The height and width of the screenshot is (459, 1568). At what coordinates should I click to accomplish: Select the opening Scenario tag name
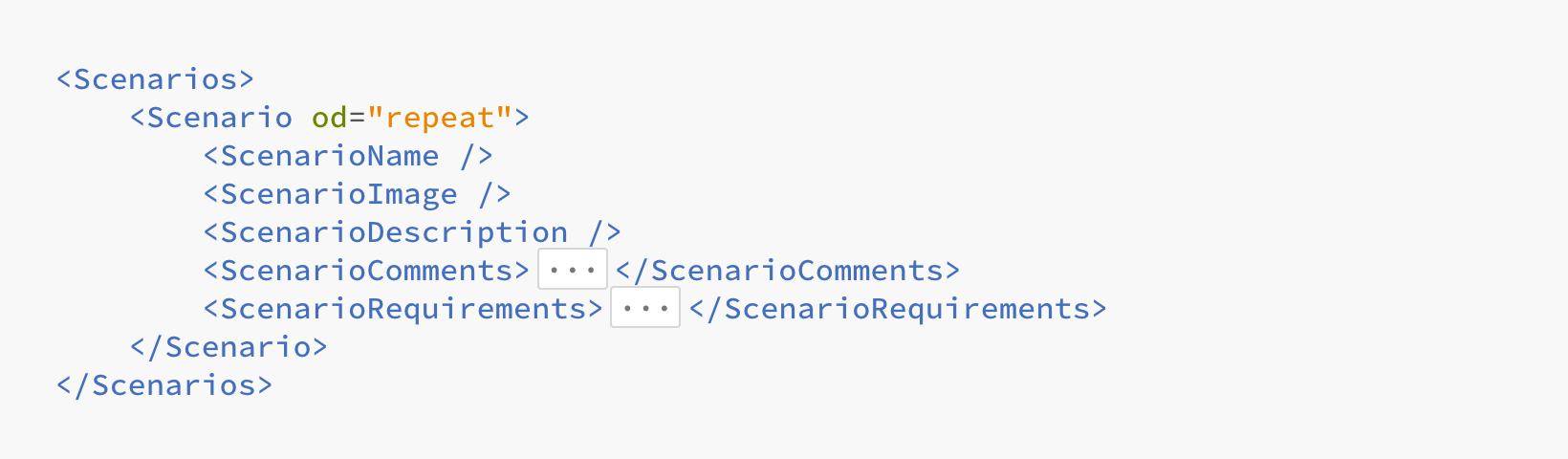tap(219, 117)
